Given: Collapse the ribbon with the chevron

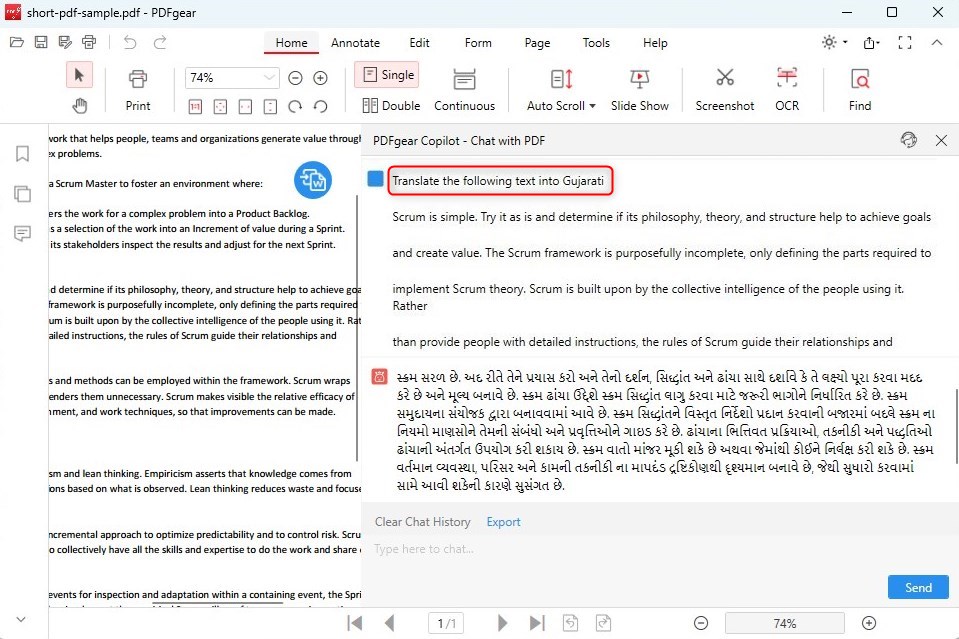Looking at the screenshot, I should (x=936, y=42).
